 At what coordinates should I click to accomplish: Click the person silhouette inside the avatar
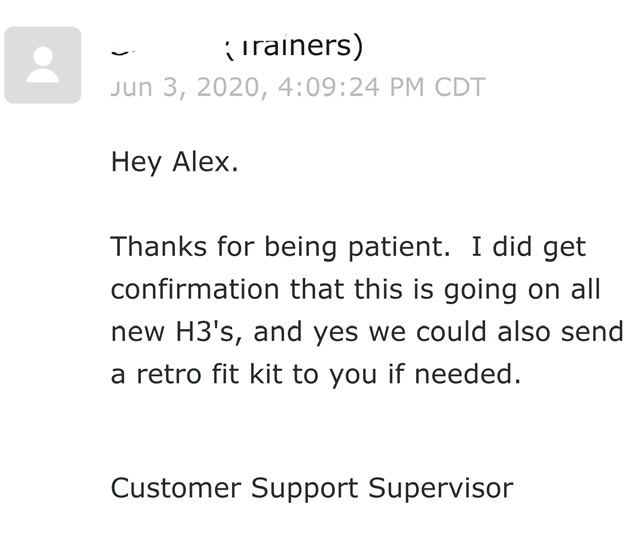[43, 64]
